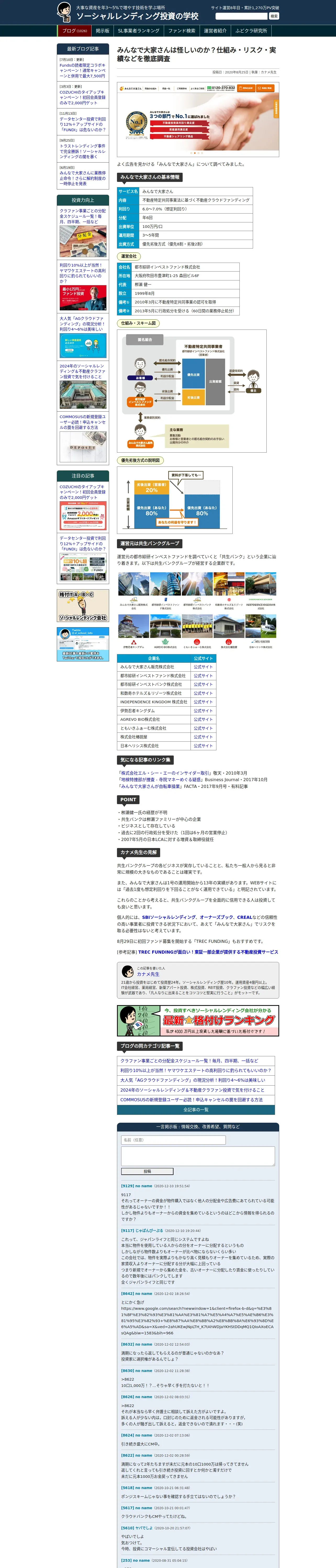Click the 分配金 thumbnail in sidebar
Screen dimensions: 336x1568
tap(83, 242)
